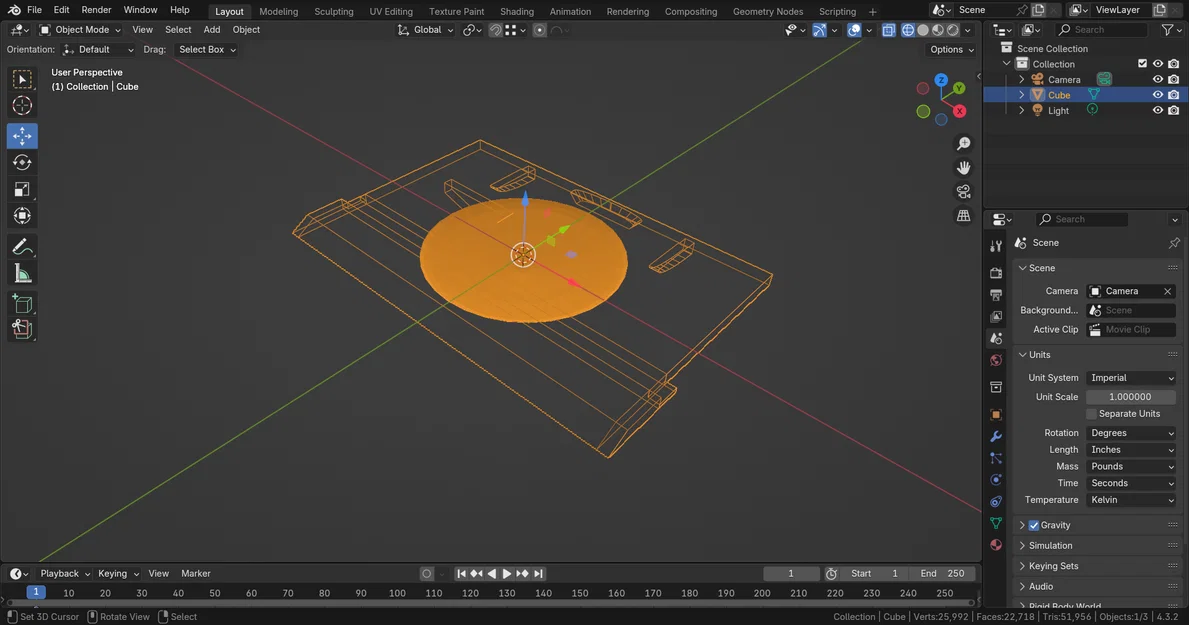The height and width of the screenshot is (625, 1189).
Task: Open the Output properties tab
Action: coord(996,295)
